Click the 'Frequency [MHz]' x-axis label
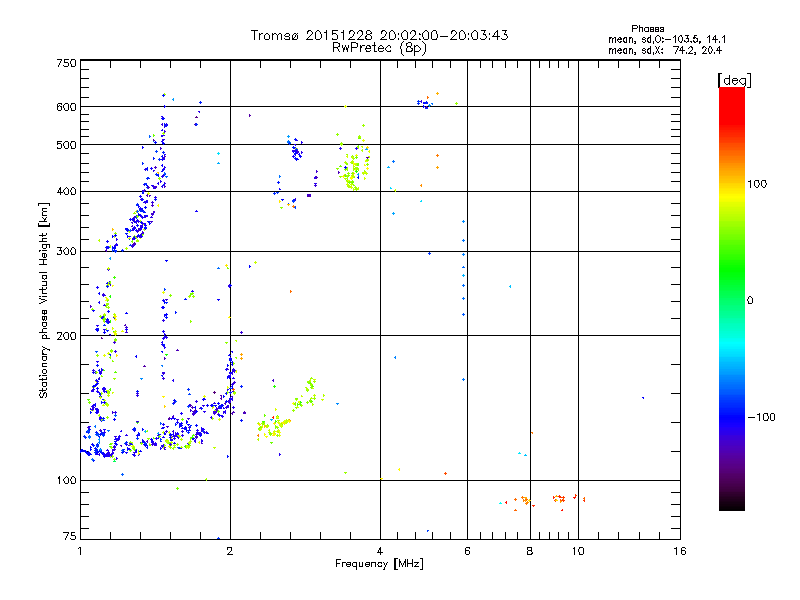 (x=379, y=563)
